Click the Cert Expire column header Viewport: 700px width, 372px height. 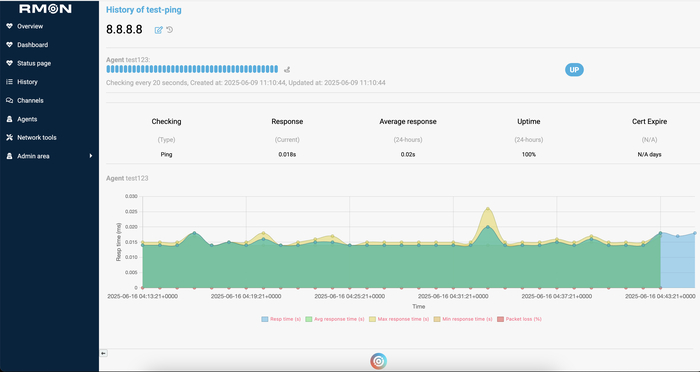pos(650,121)
